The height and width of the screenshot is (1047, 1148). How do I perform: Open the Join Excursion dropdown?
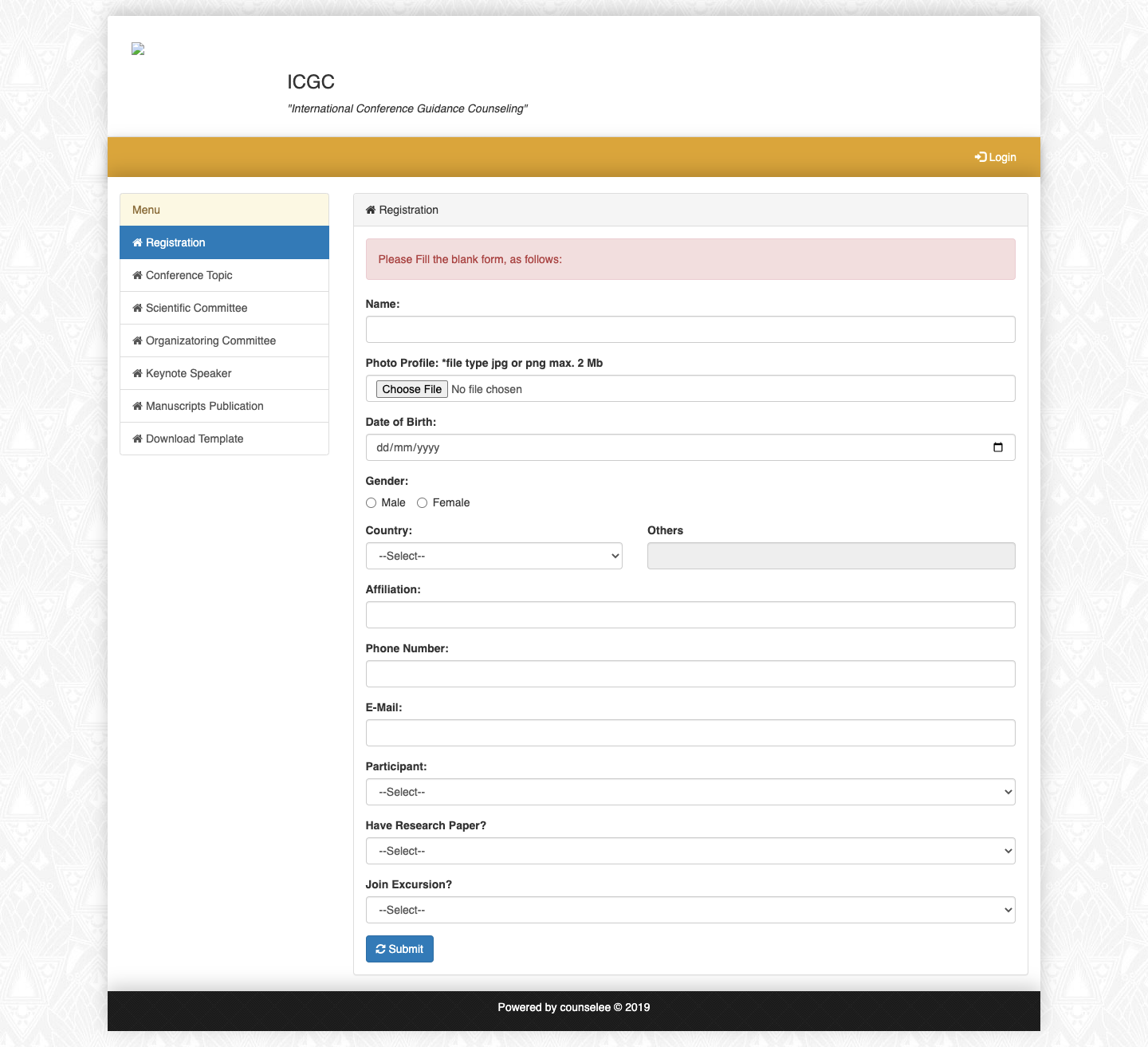(690, 910)
